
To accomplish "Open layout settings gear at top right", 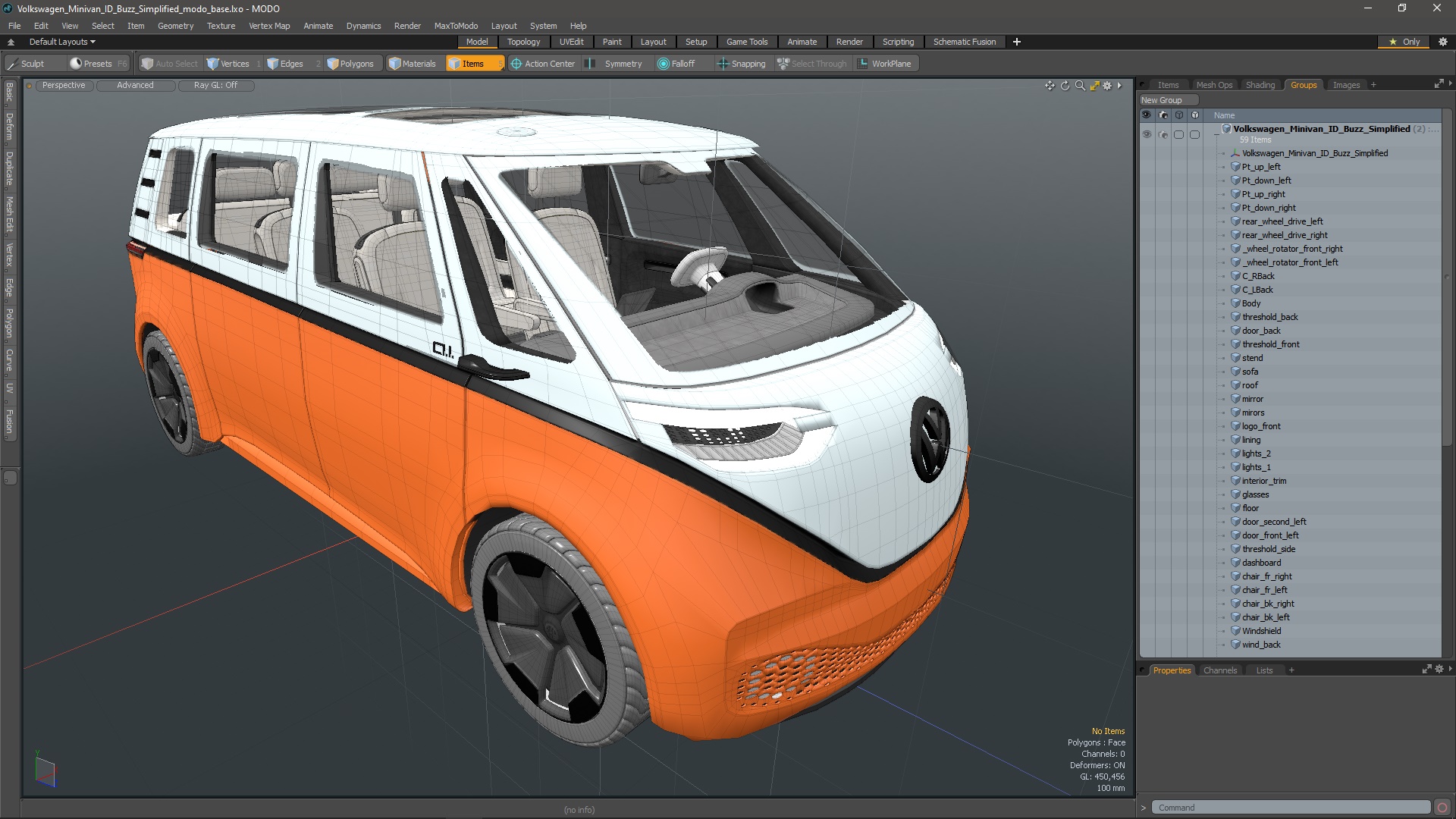I will pyautogui.click(x=1443, y=42).
